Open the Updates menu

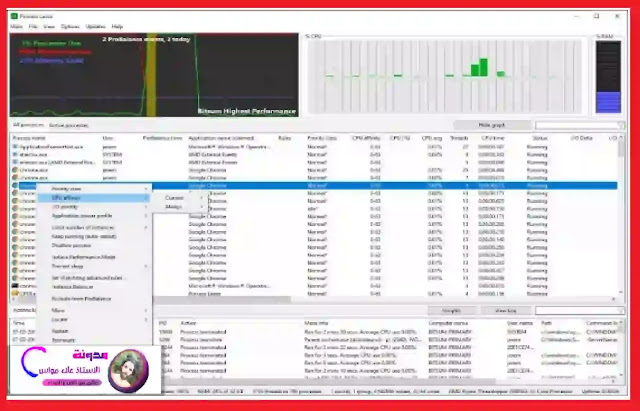pyautogui.click(x=96, y=27)
